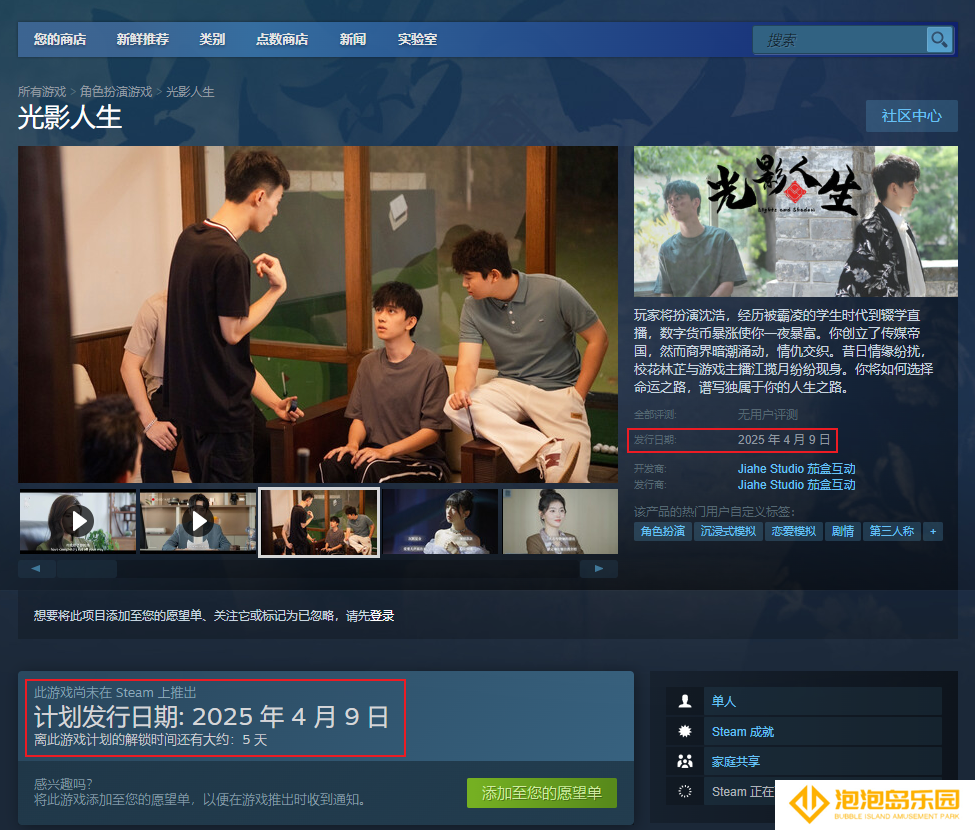The image size is (975, 830).
Task: Open the 类别 menu
Action: tap(212, 40)
